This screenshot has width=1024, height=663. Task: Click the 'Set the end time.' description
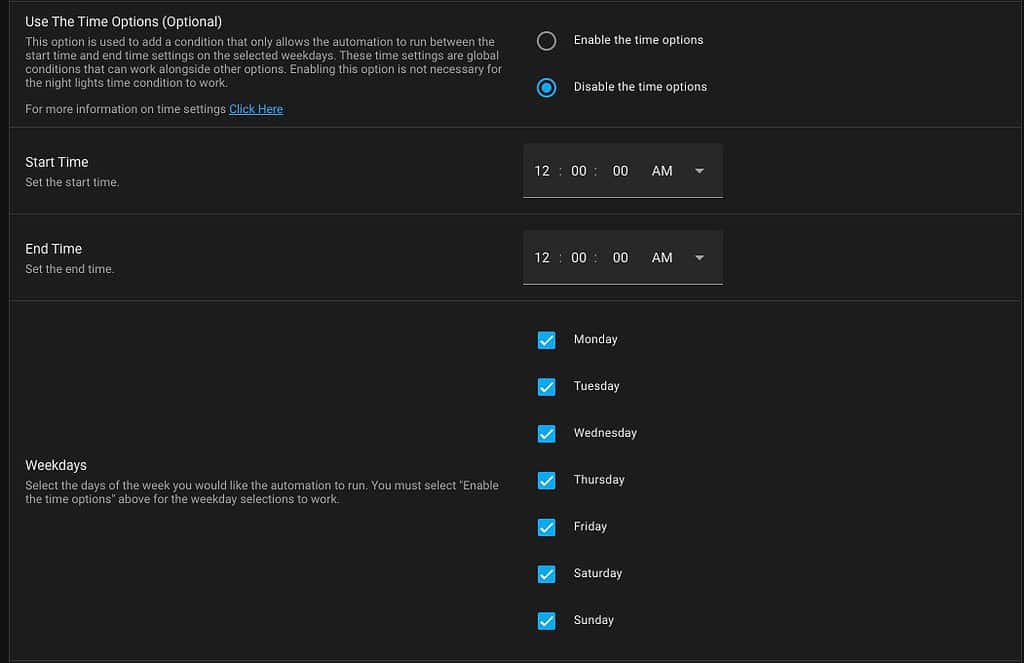pos(70,269)
